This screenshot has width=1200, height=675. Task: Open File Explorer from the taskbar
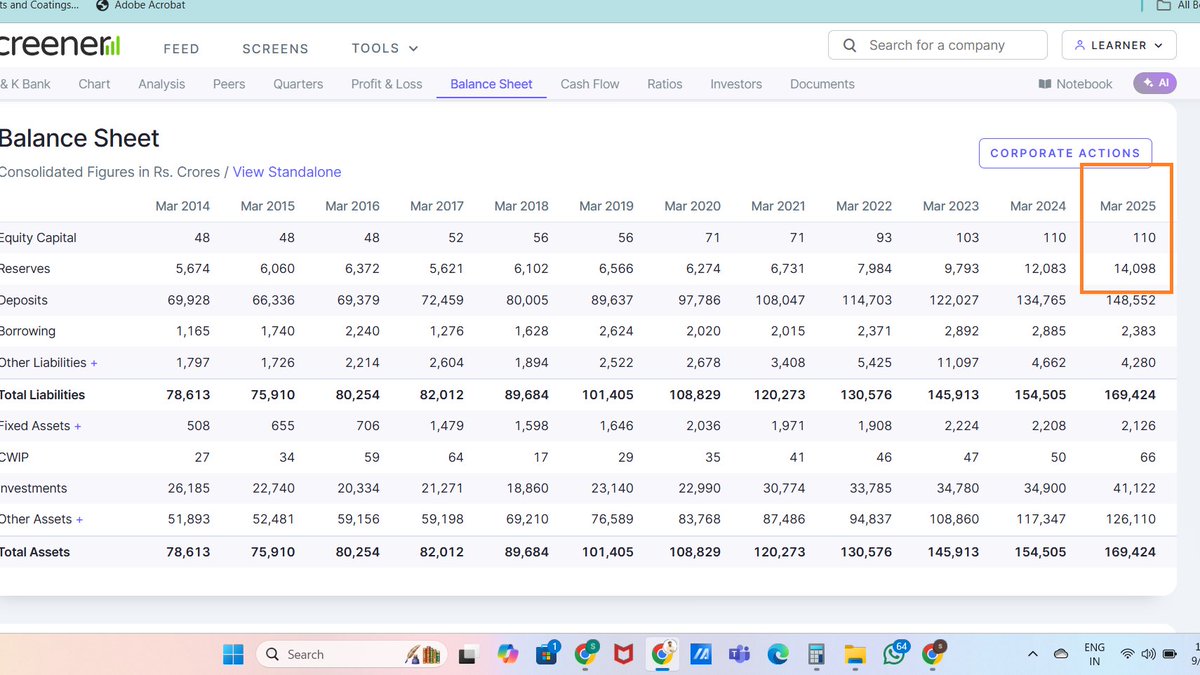coord(855,654)
